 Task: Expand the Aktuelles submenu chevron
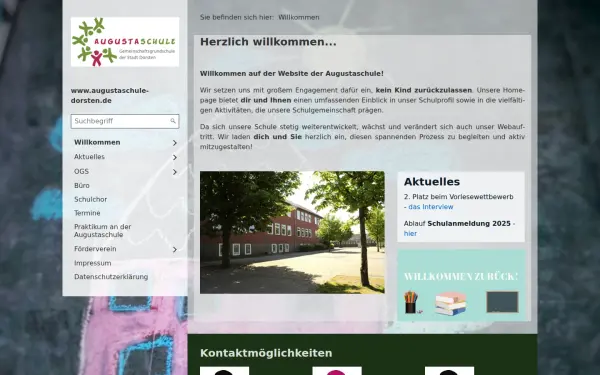(x=174, y=157)
